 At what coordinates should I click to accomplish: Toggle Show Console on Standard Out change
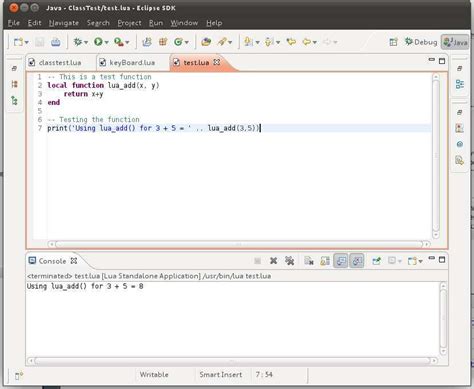(341, 261)
